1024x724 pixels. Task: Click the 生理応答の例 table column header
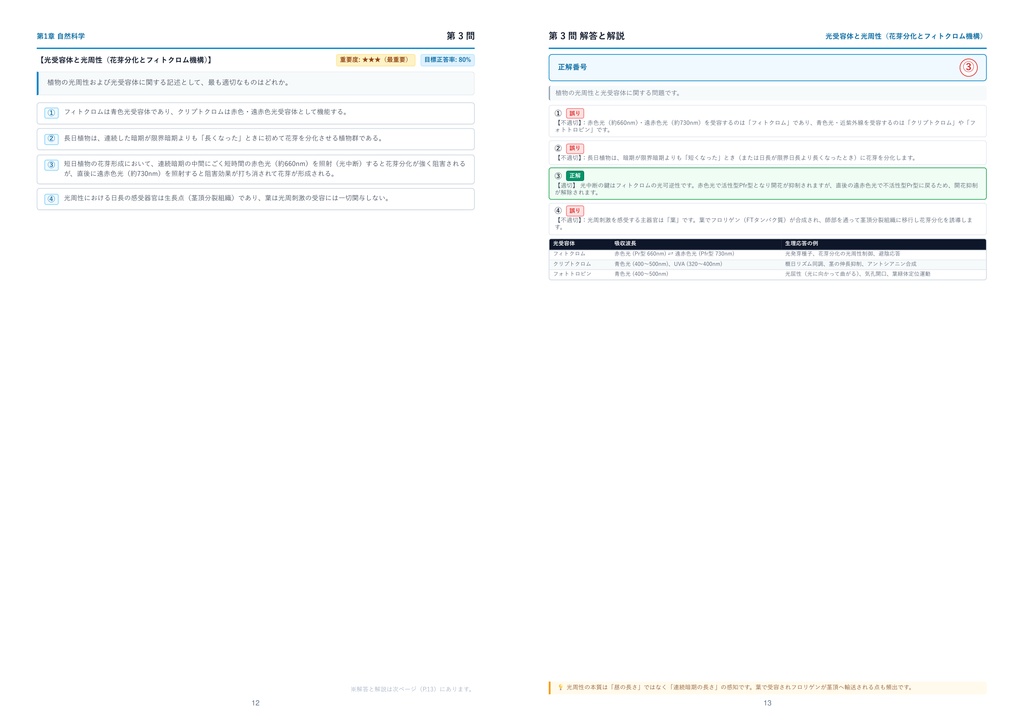point(801,244)
